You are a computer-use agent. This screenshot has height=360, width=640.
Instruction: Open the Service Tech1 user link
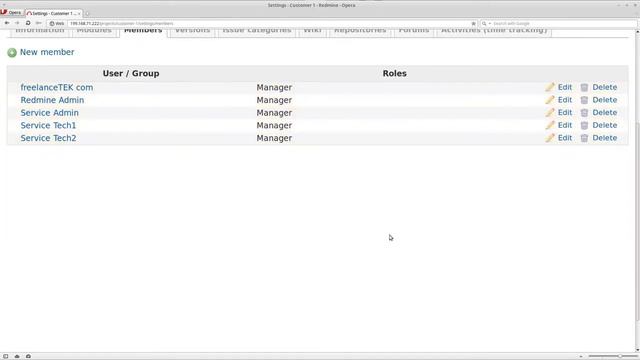48,125
